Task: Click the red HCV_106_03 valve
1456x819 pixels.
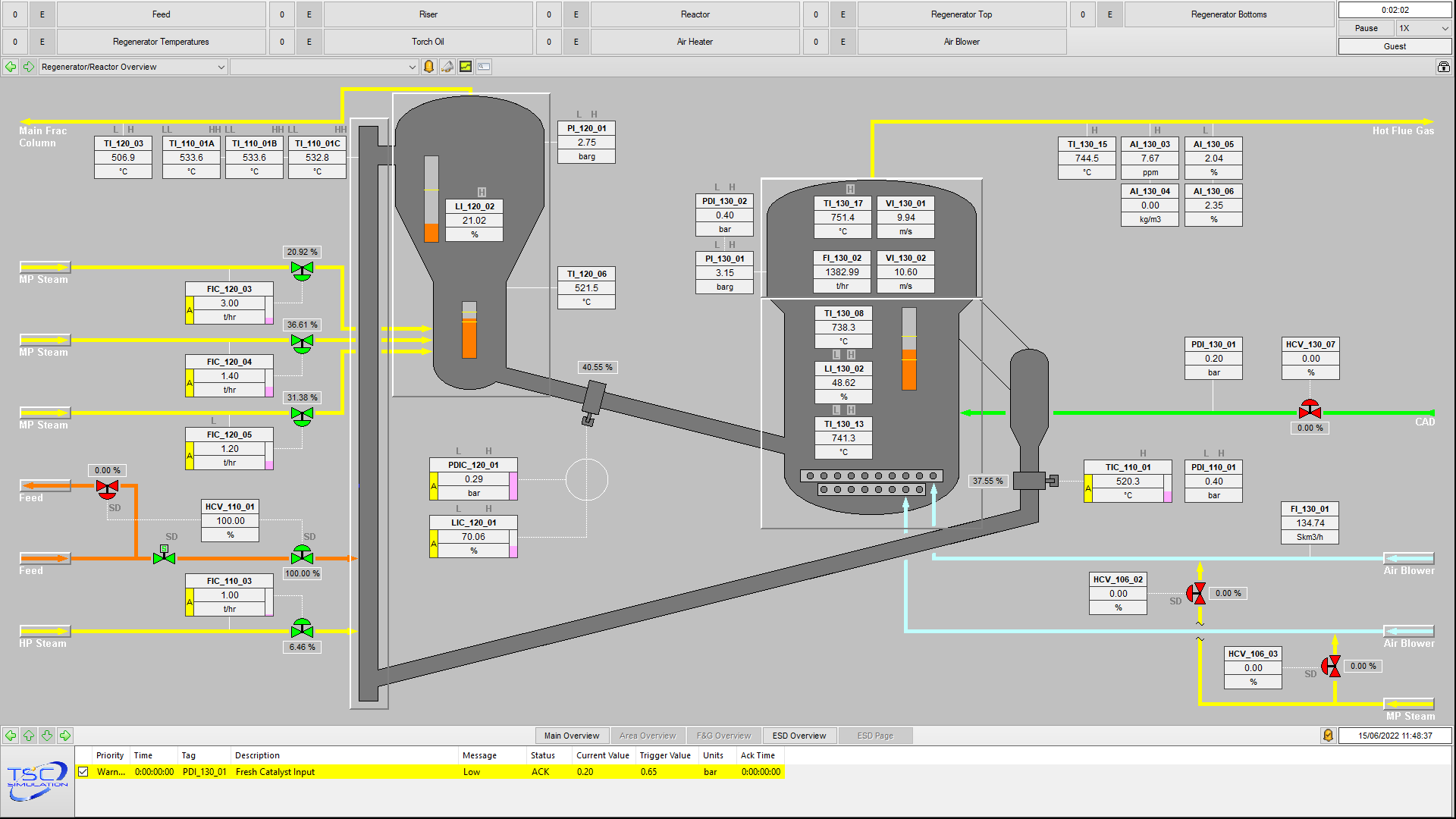Action: pos(1331,666)
